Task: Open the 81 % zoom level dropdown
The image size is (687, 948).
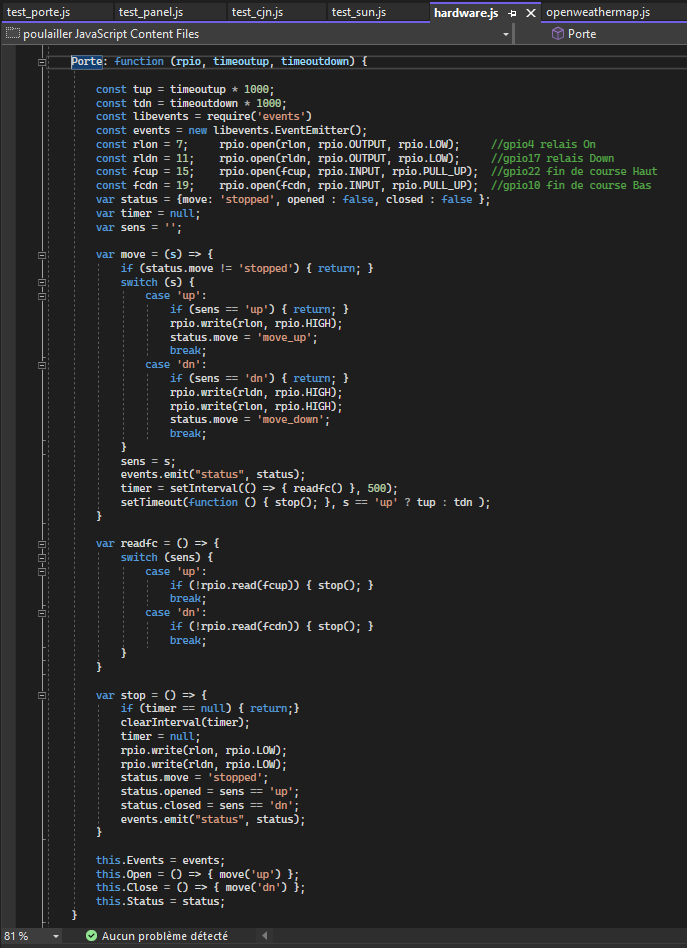Action: click(55, 936)
